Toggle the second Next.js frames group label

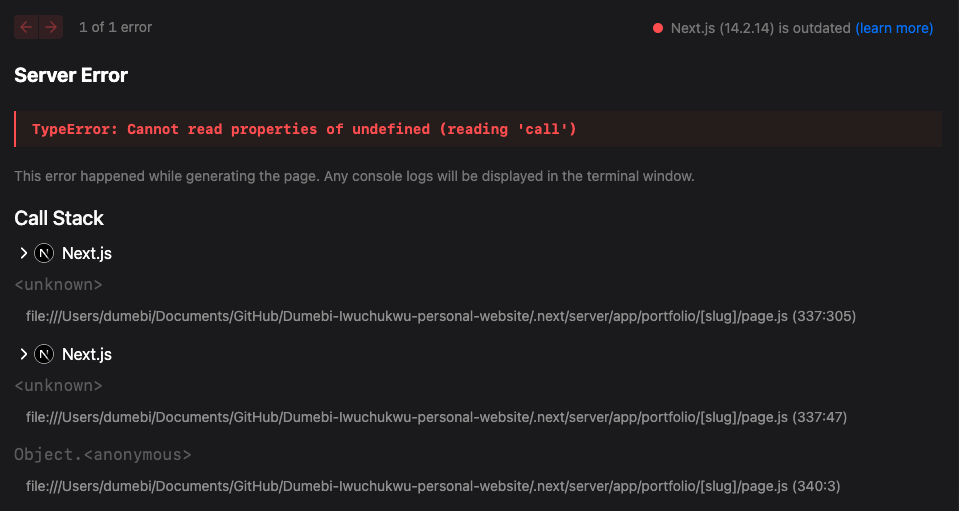pos(87,354)
